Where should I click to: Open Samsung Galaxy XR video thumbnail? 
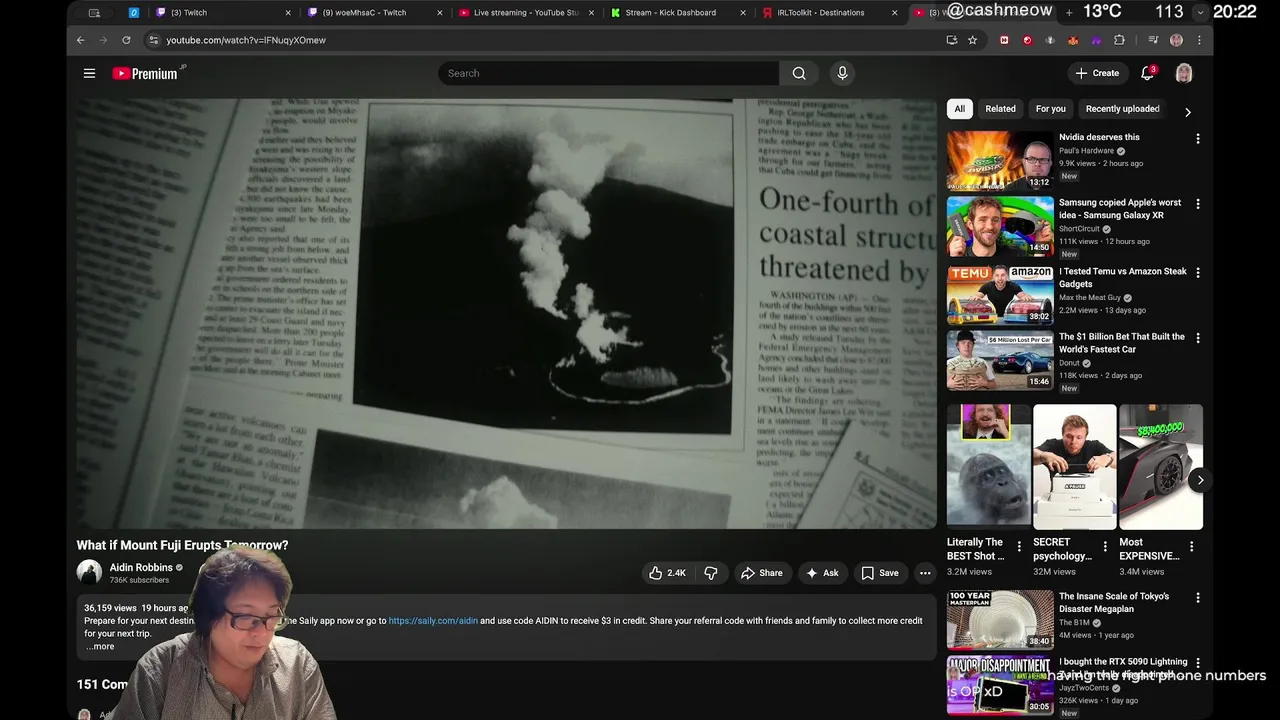(x=1000, y=226)
